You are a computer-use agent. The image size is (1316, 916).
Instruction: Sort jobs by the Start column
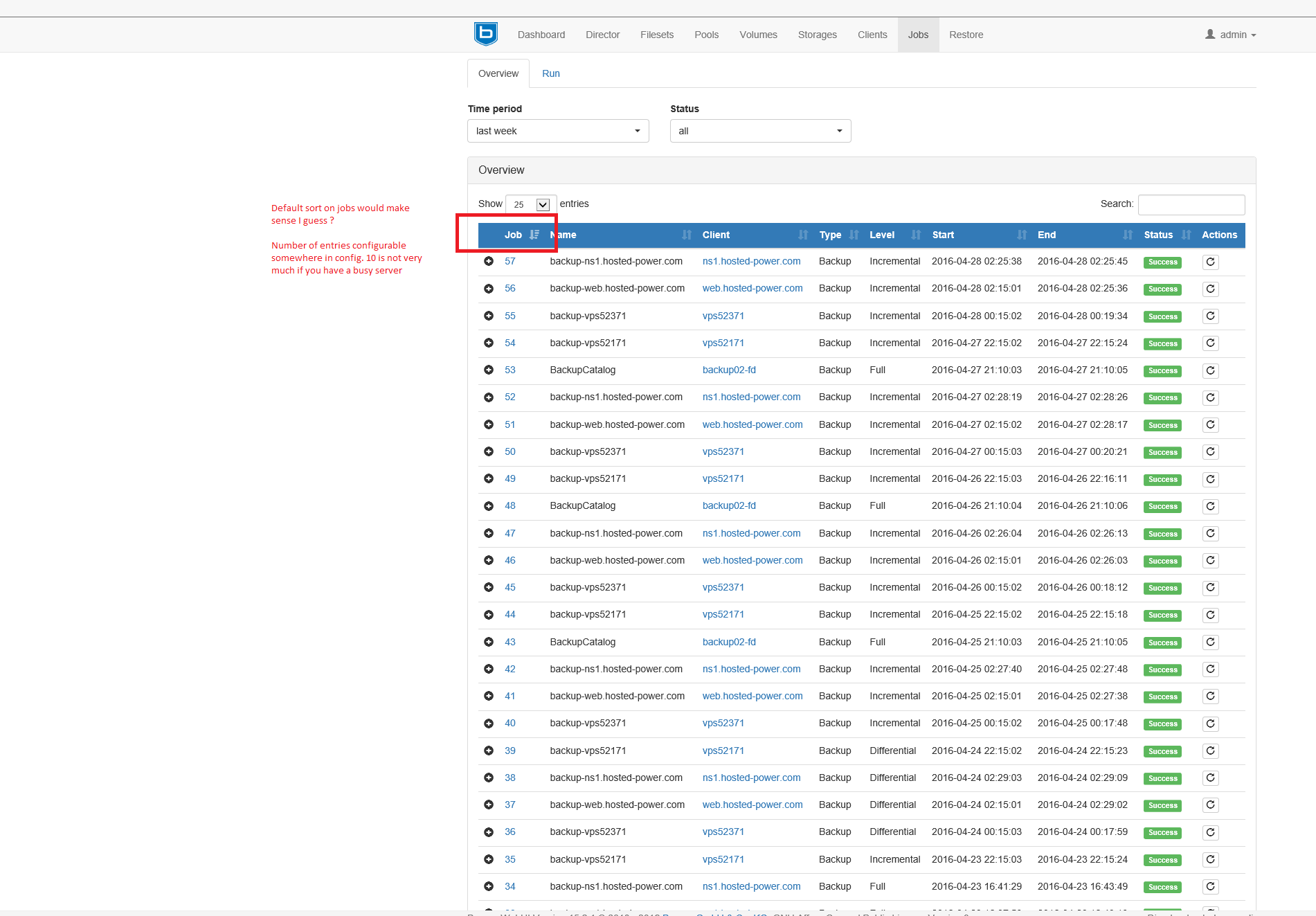tap(943, 235)
